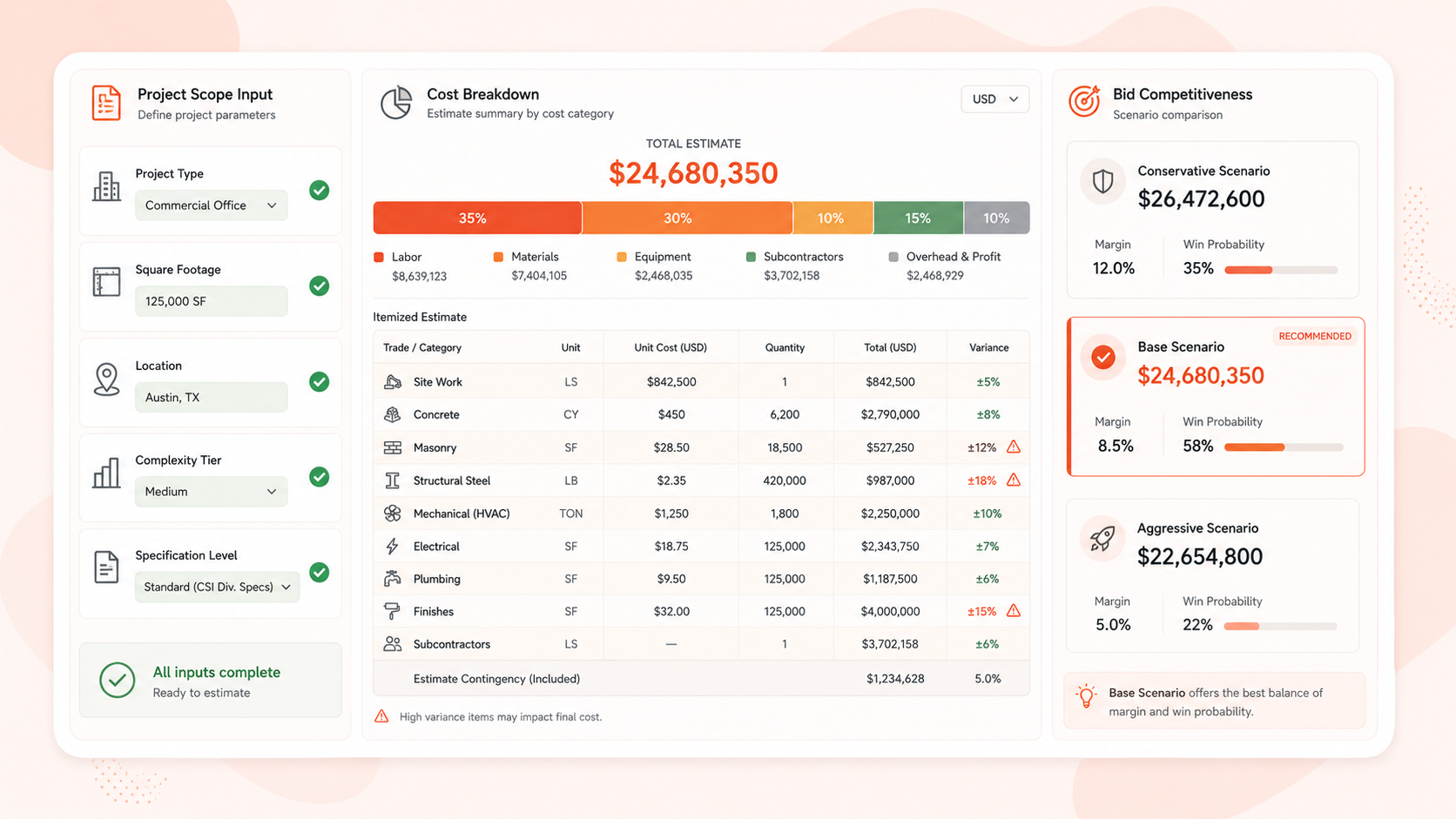Click the Austin, TX location field
The width and height of the screenshot is (1456, 819).
pyautogui.click(x=211, y=397)
